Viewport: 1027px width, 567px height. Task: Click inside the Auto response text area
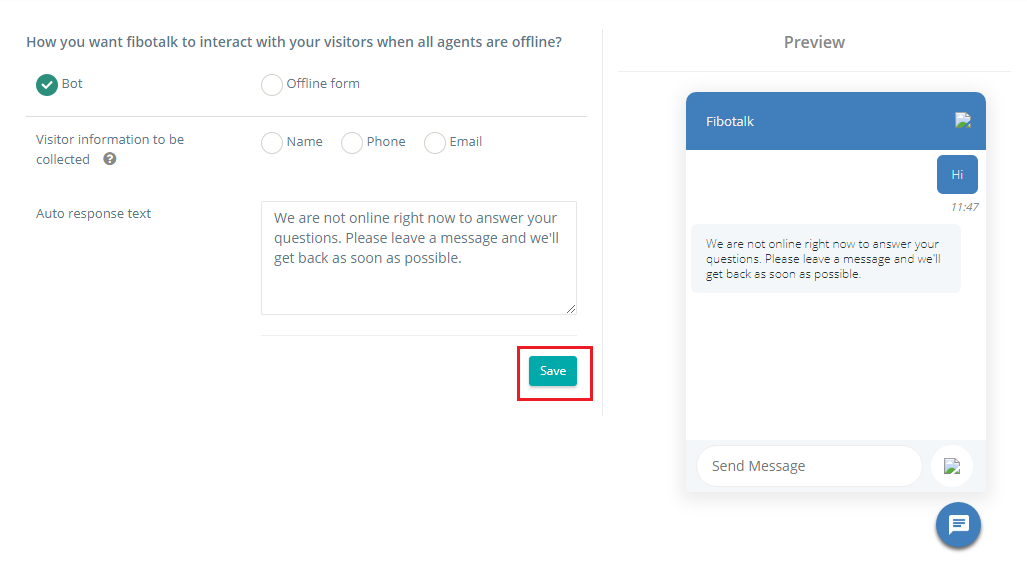[x=419, y=258]
